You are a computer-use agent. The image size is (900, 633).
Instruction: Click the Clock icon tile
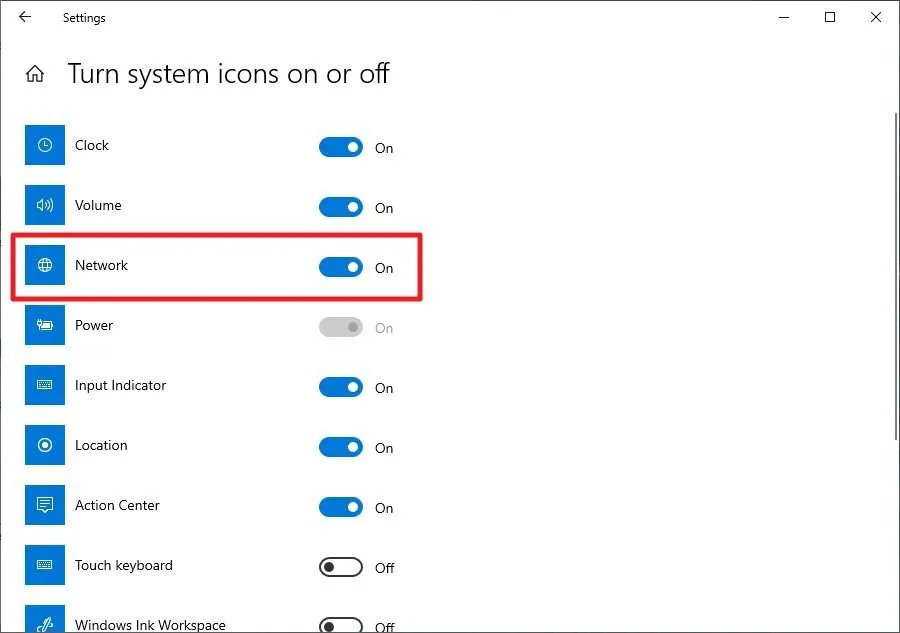[45, 145]
